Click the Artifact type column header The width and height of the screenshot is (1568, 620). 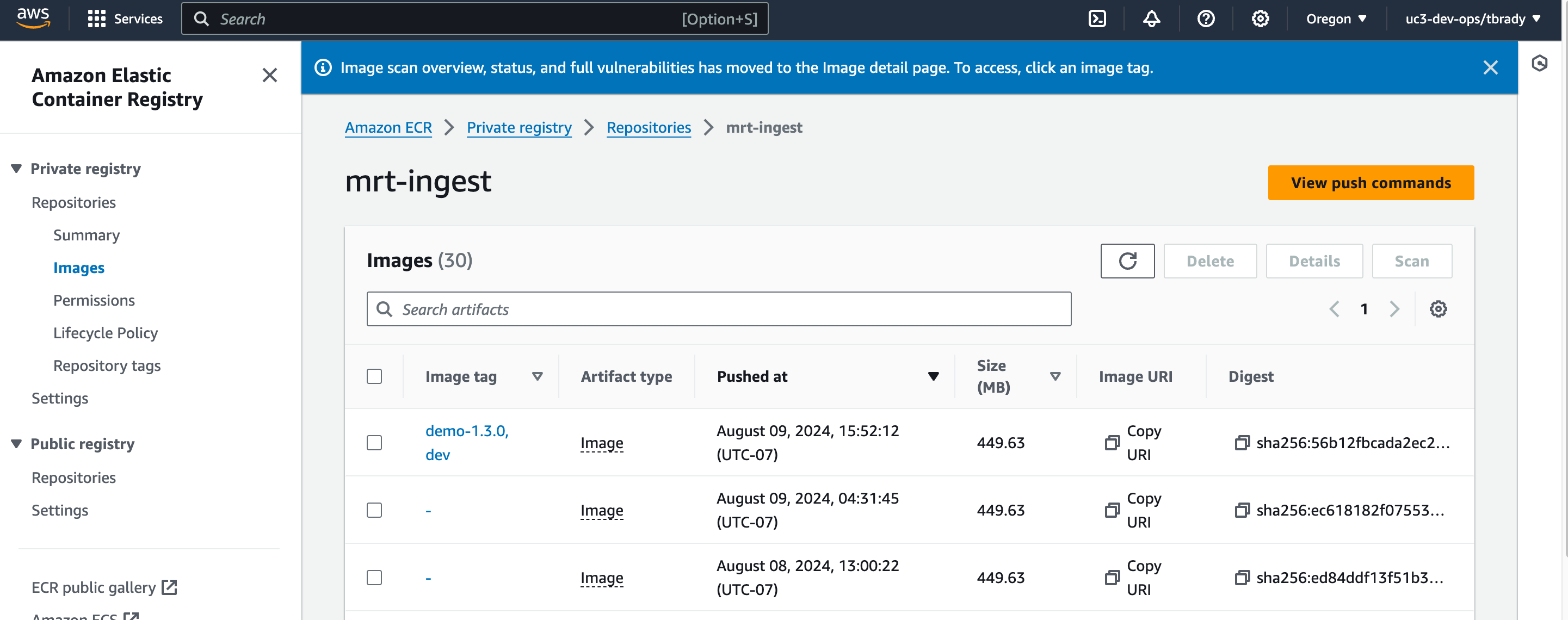626,377
